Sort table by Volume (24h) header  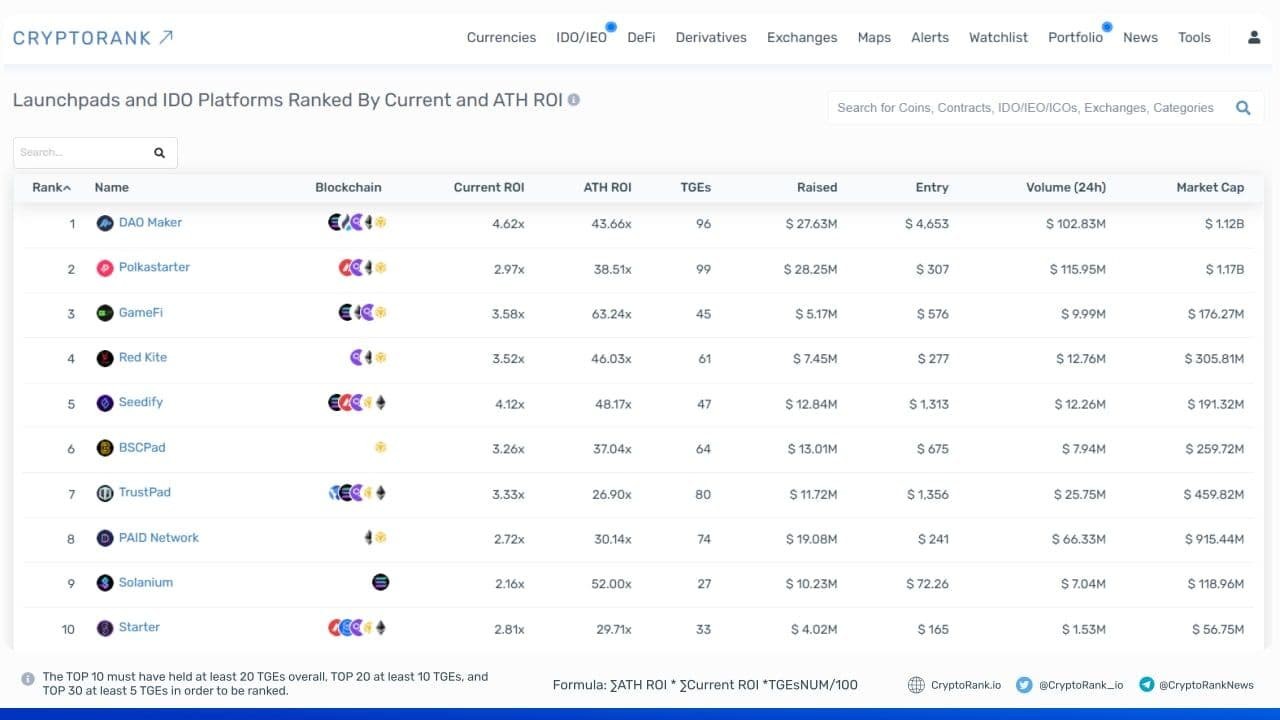pyautogui.click(x=1066, y=187)
